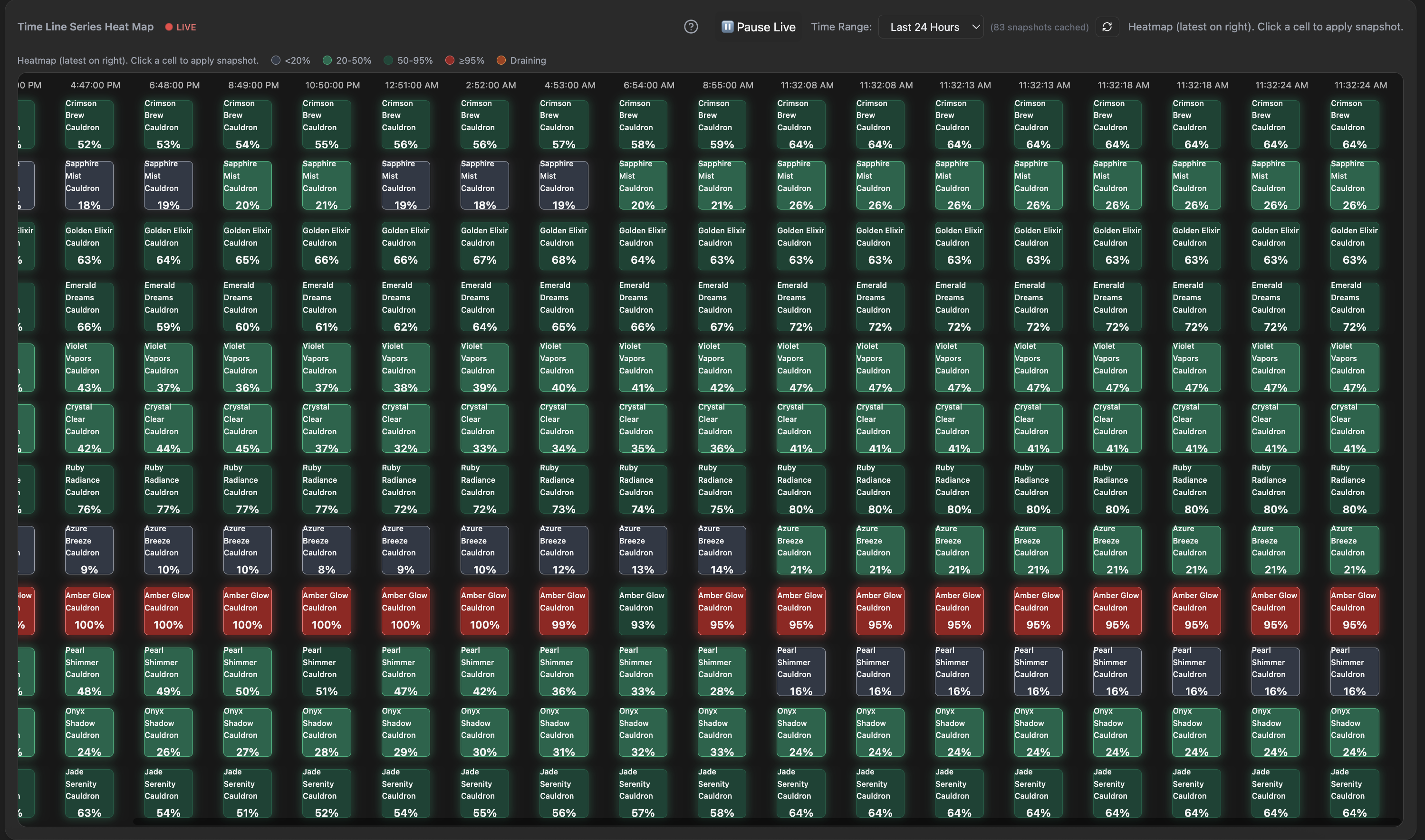Click the orange Draining legend dot
Screen dimensions: 1425x840
pos(501,60)
